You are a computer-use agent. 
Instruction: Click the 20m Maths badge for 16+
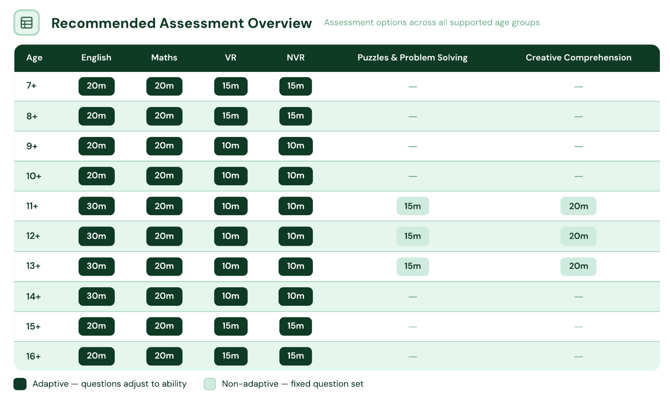[165, 356]
